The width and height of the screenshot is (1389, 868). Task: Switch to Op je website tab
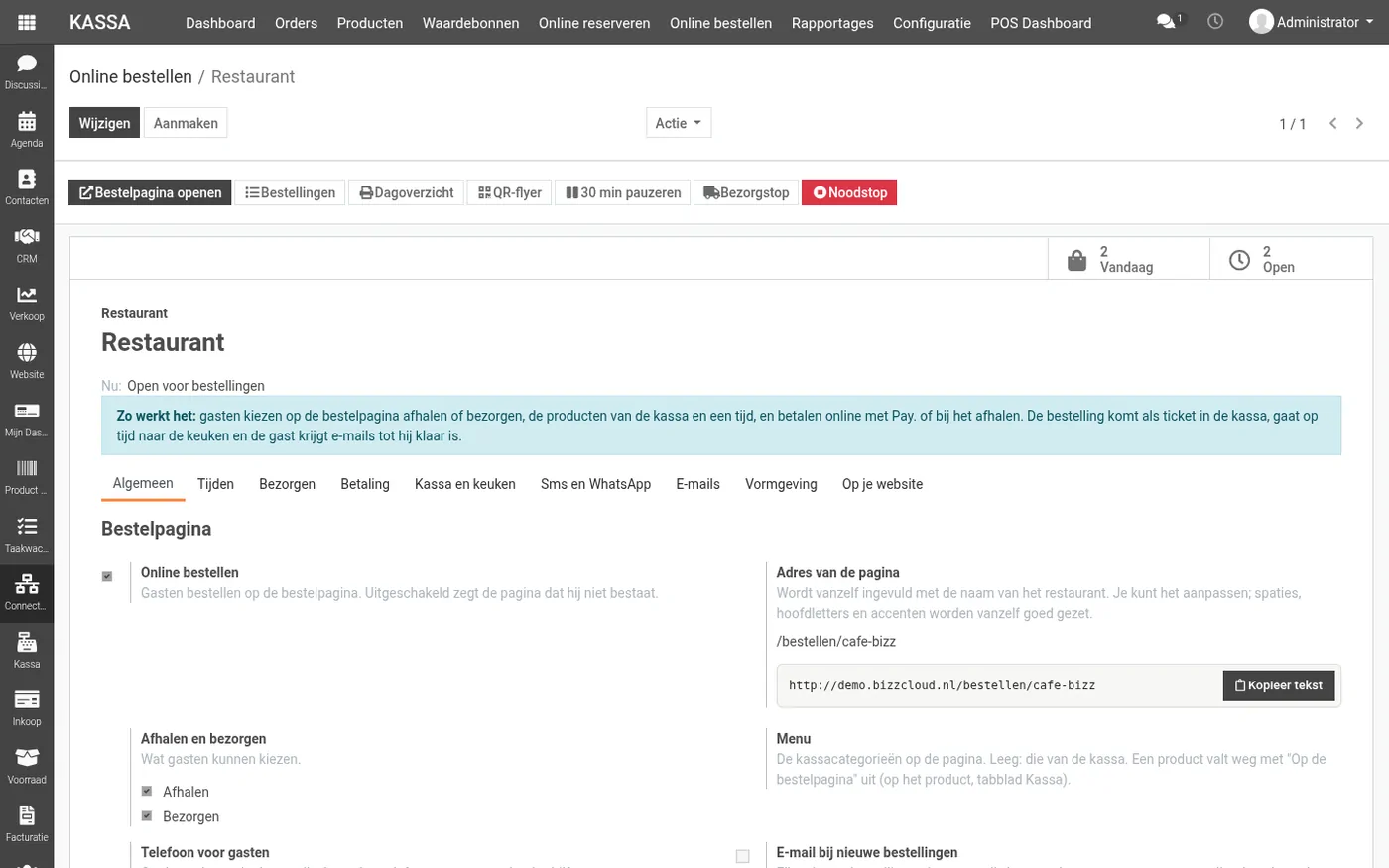(882, 484)
